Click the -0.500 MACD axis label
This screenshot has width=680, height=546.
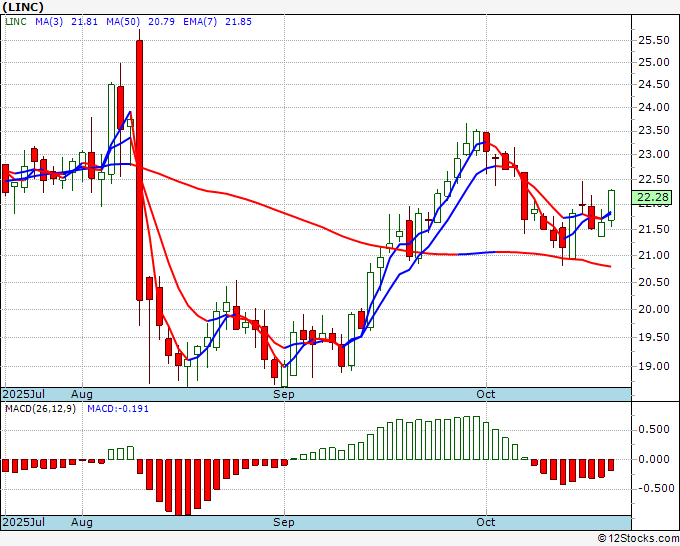(654, 488)
